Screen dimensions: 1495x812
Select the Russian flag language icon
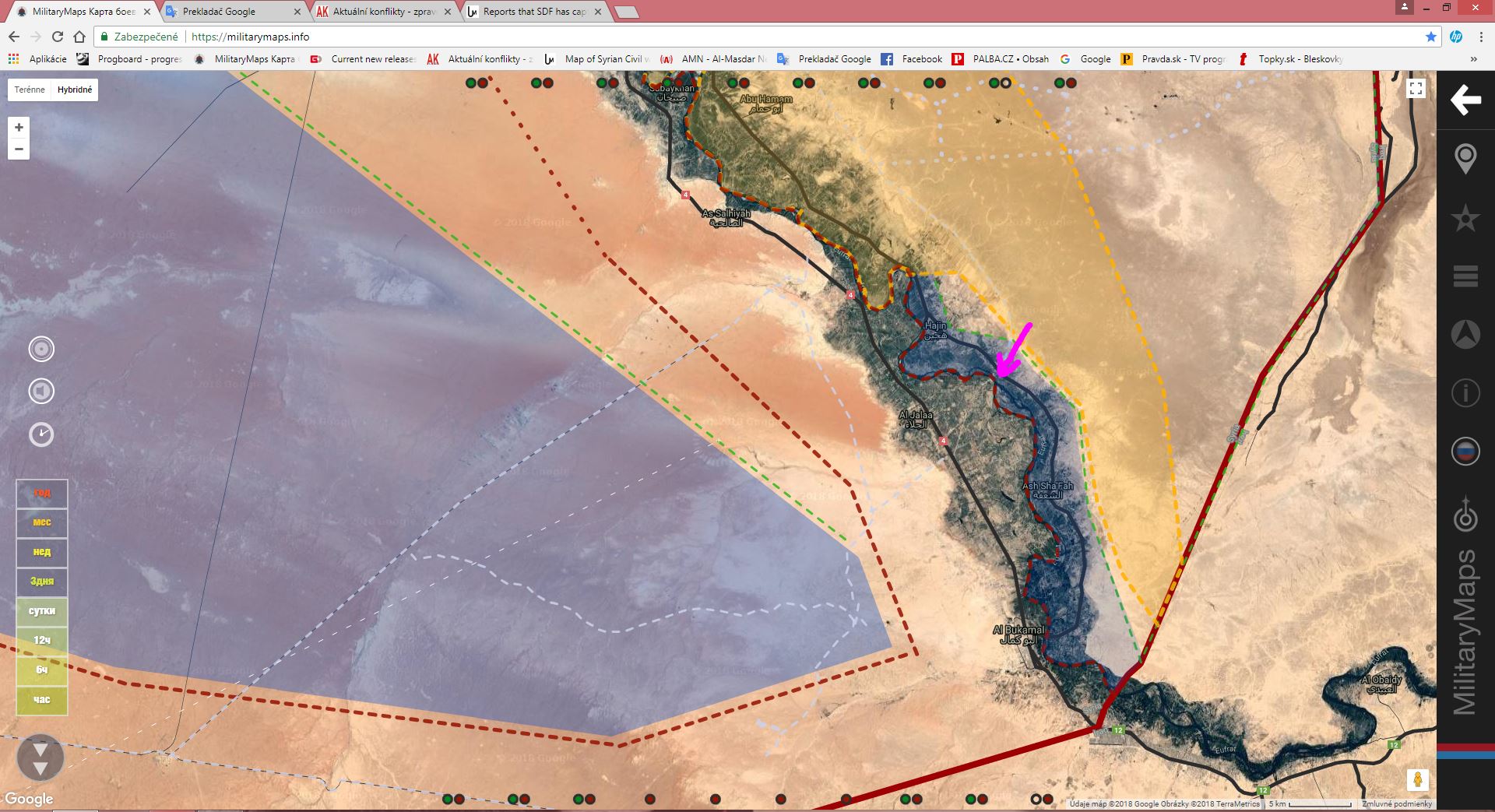(x=1465, y=452)
